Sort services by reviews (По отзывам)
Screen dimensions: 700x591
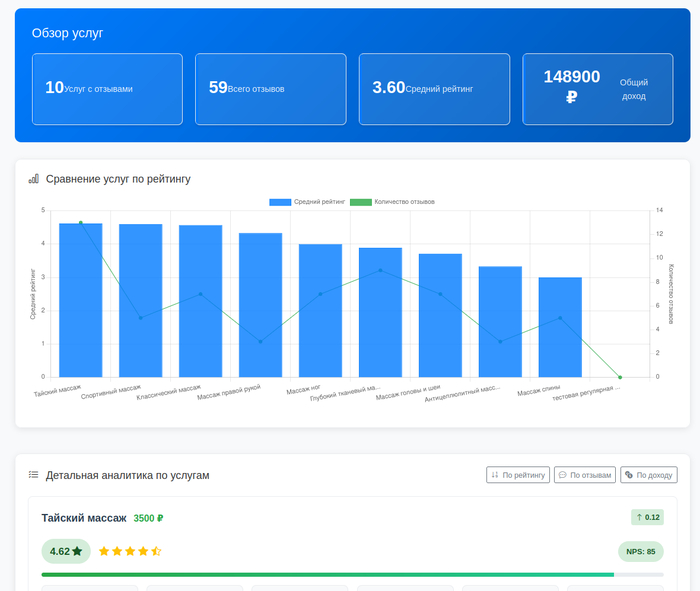pyautogui.click(x=585, y=475)
